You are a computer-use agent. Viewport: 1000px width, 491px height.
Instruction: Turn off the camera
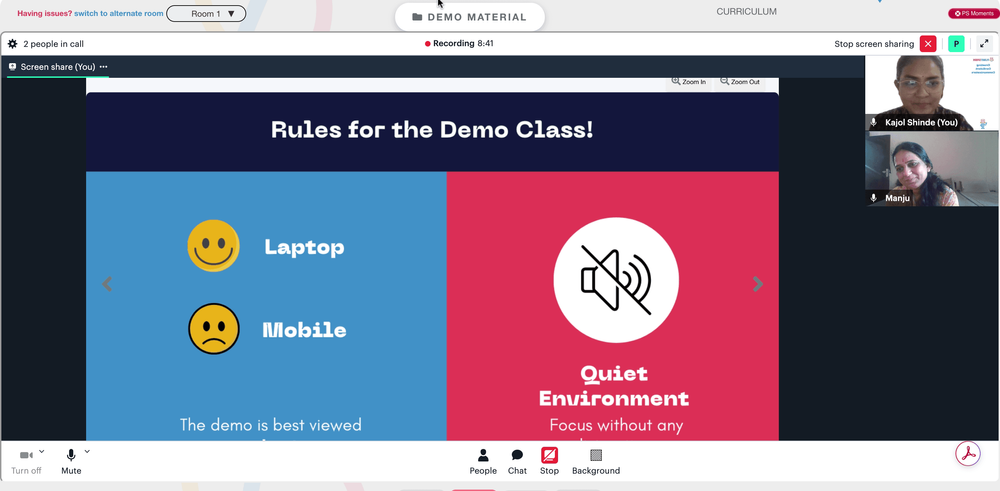coord(26,462)
